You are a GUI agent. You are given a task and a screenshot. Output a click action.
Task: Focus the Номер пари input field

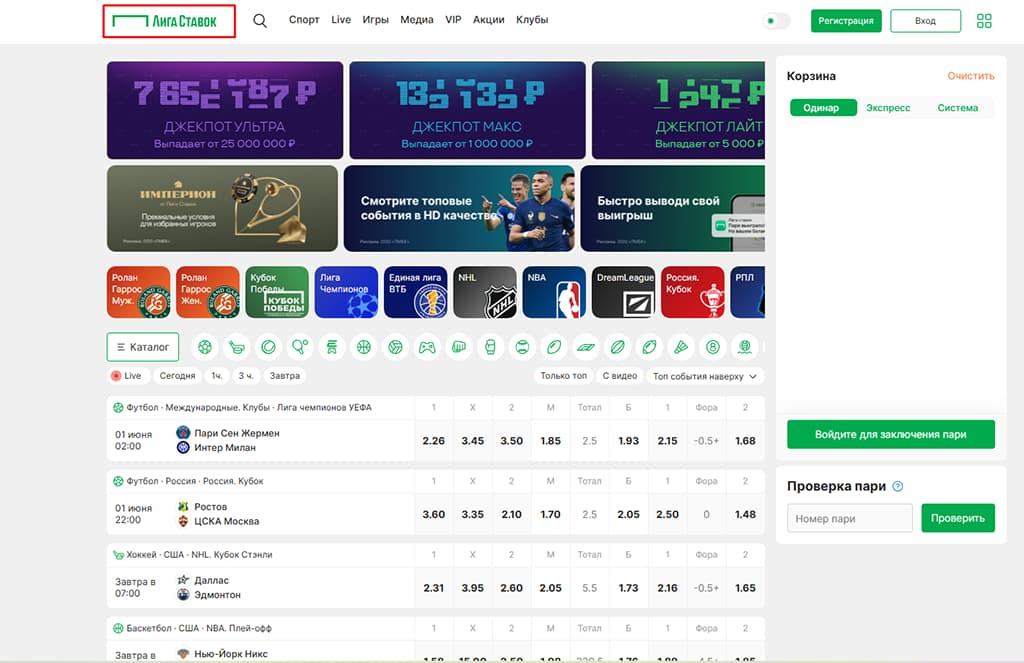click(x=850, y=518)
